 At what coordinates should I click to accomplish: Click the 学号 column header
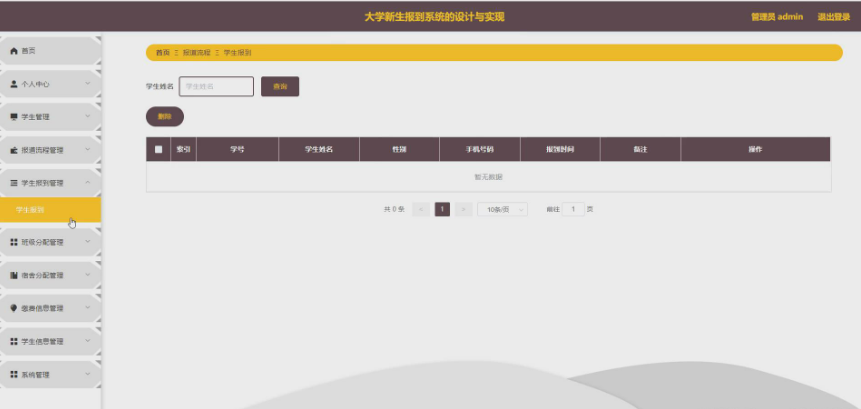point(237,149)
